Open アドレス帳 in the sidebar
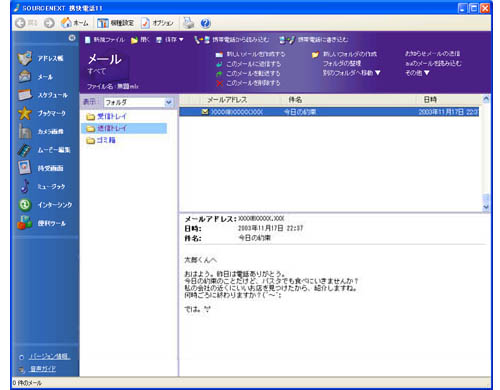 [x=40, y=58]
